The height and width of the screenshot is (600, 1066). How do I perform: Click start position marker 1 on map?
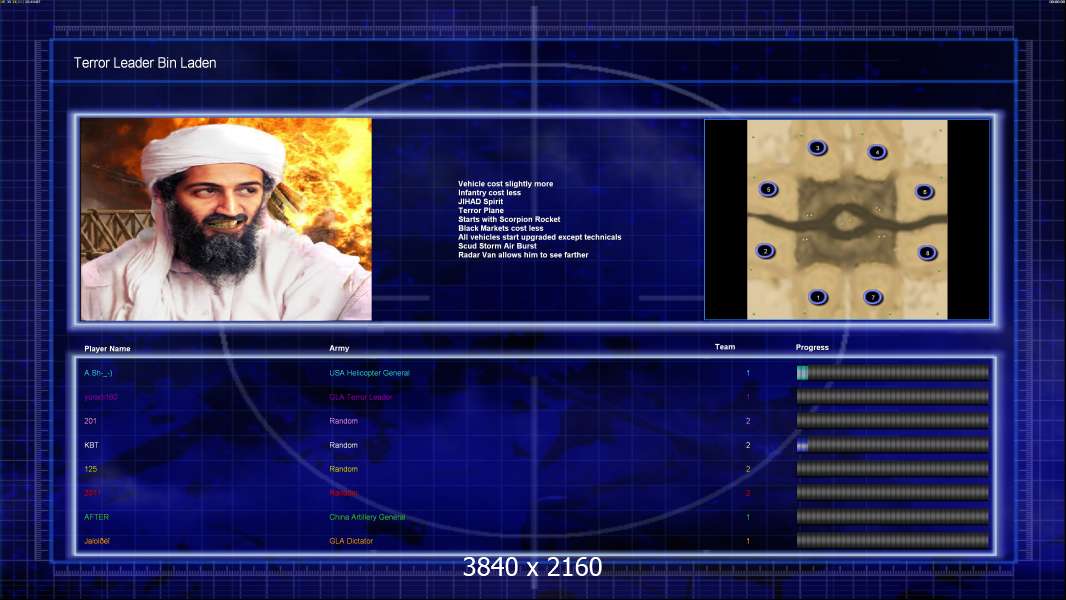[818, 297]
